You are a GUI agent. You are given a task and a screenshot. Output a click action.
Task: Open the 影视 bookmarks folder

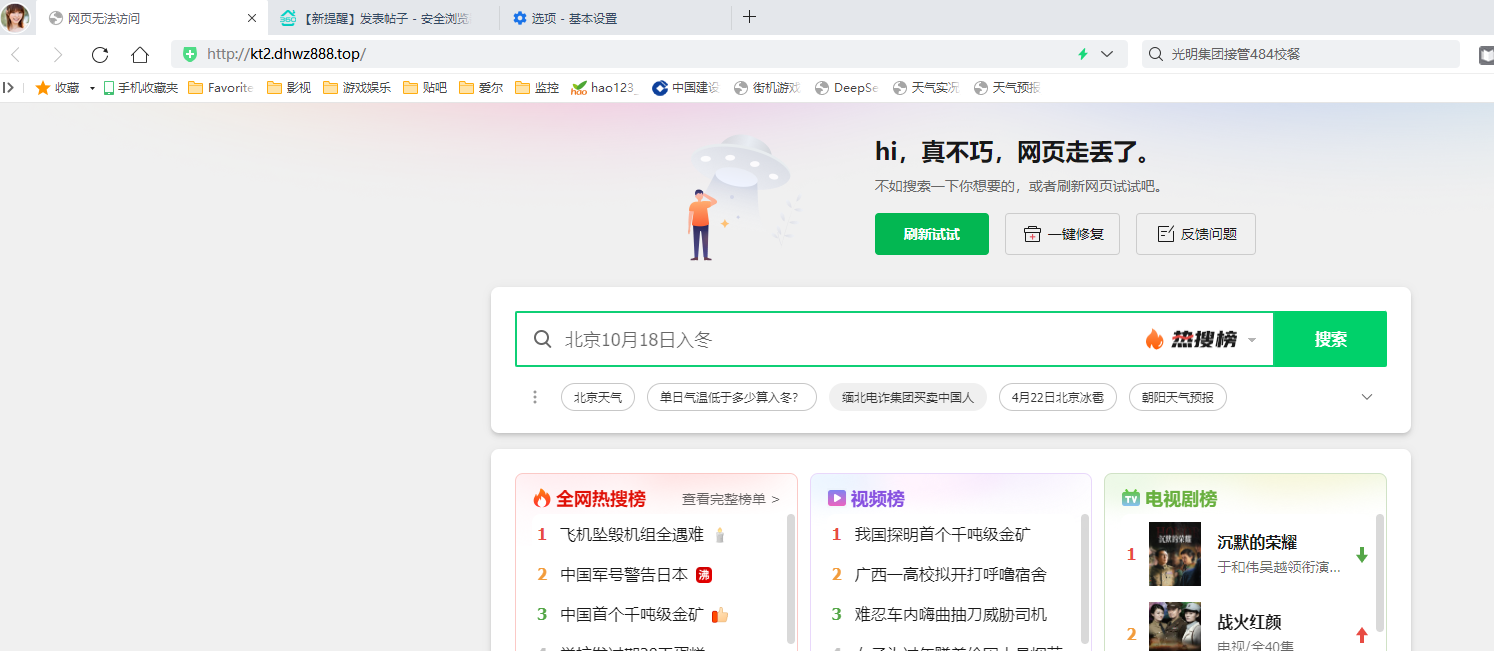click(289, 87)
